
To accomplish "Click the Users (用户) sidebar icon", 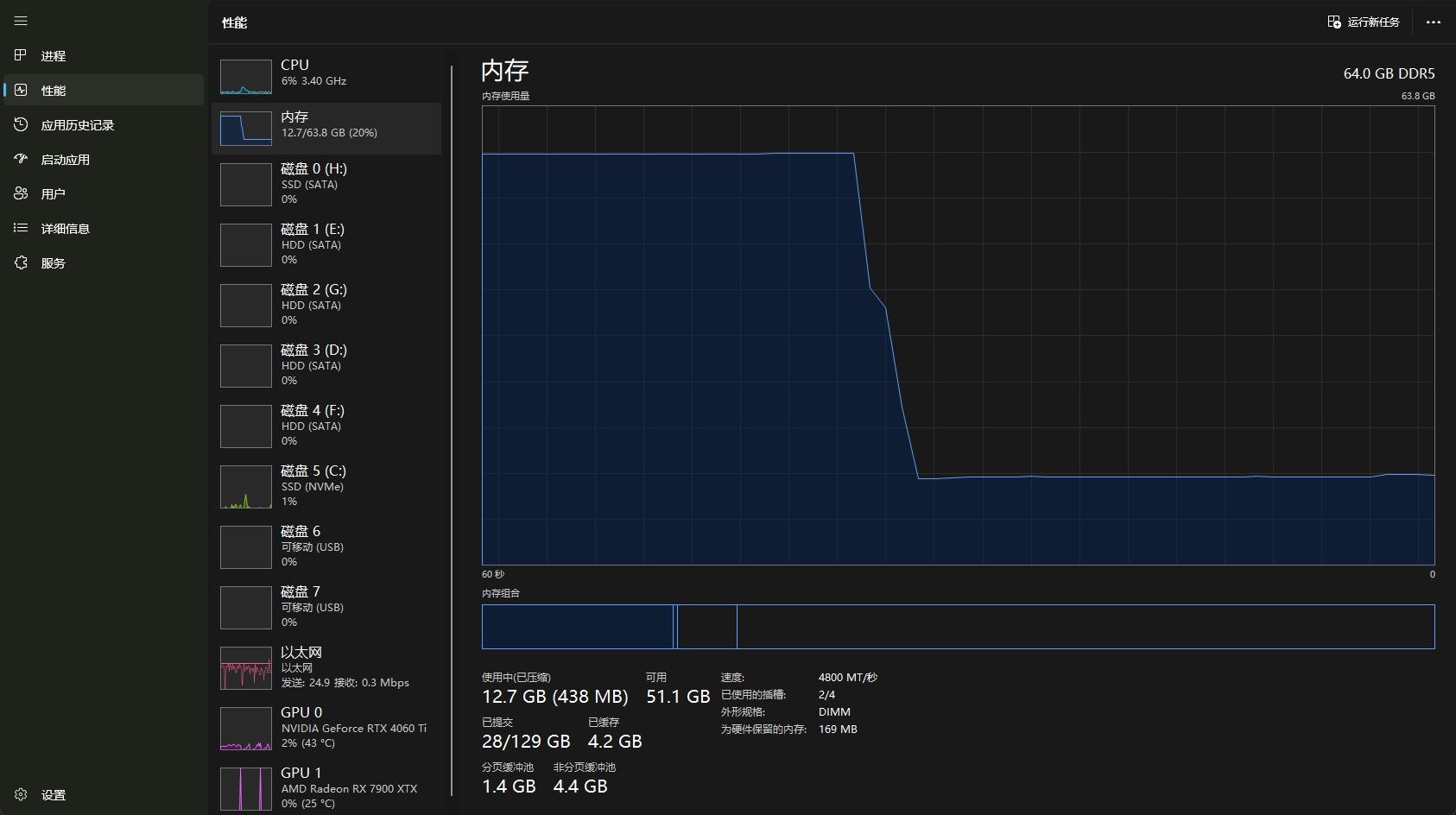I will [x=21, y=193].
